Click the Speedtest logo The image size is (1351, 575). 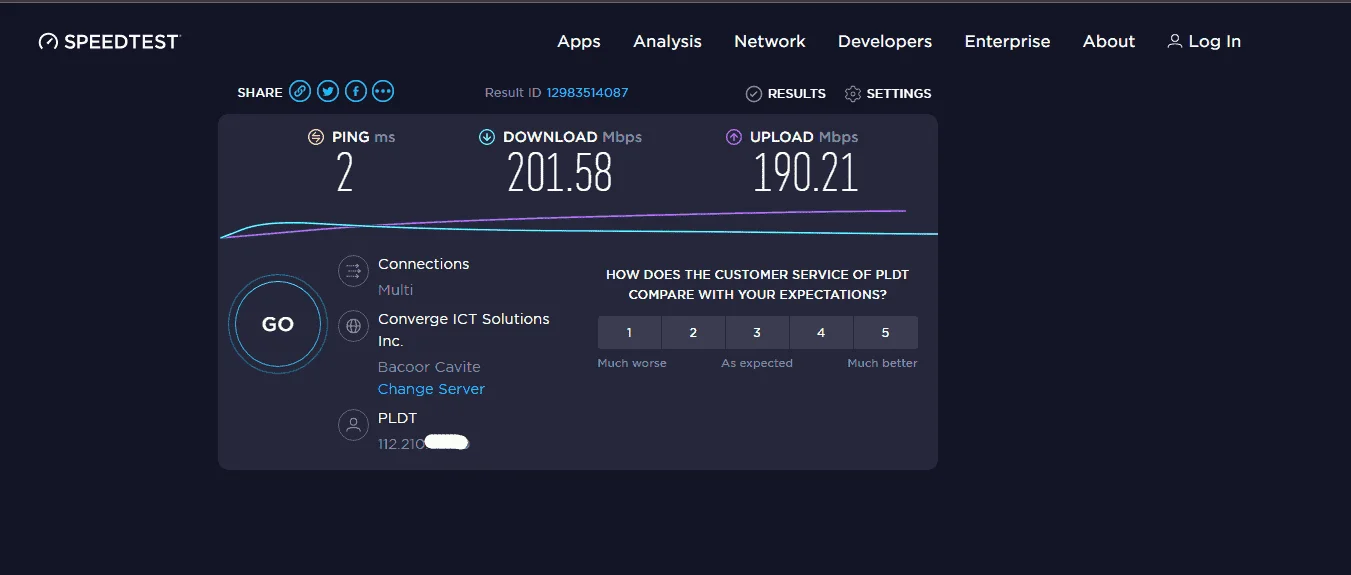pyautogui.click(x=109, y=41)
